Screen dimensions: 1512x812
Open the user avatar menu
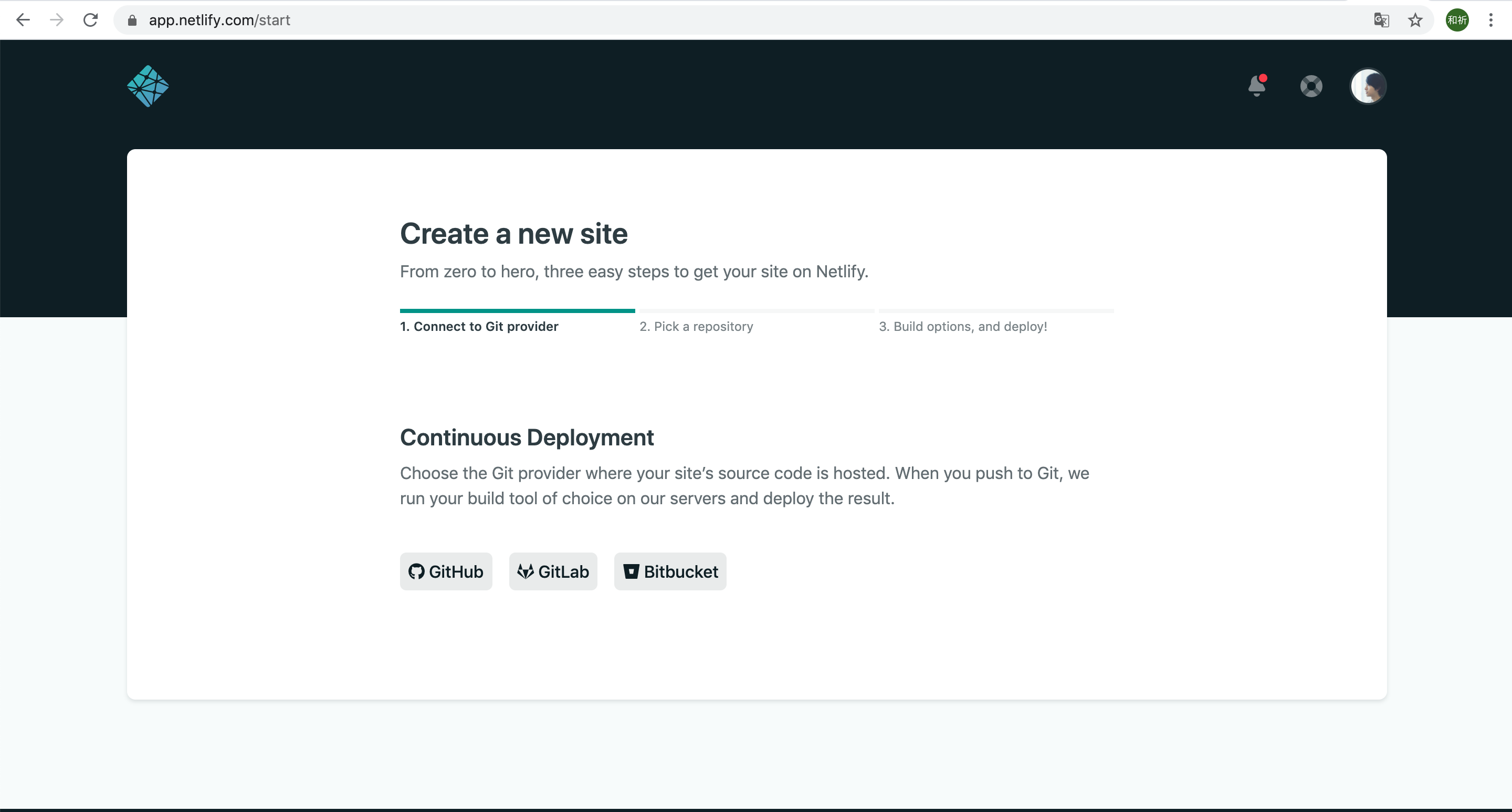1368,86
